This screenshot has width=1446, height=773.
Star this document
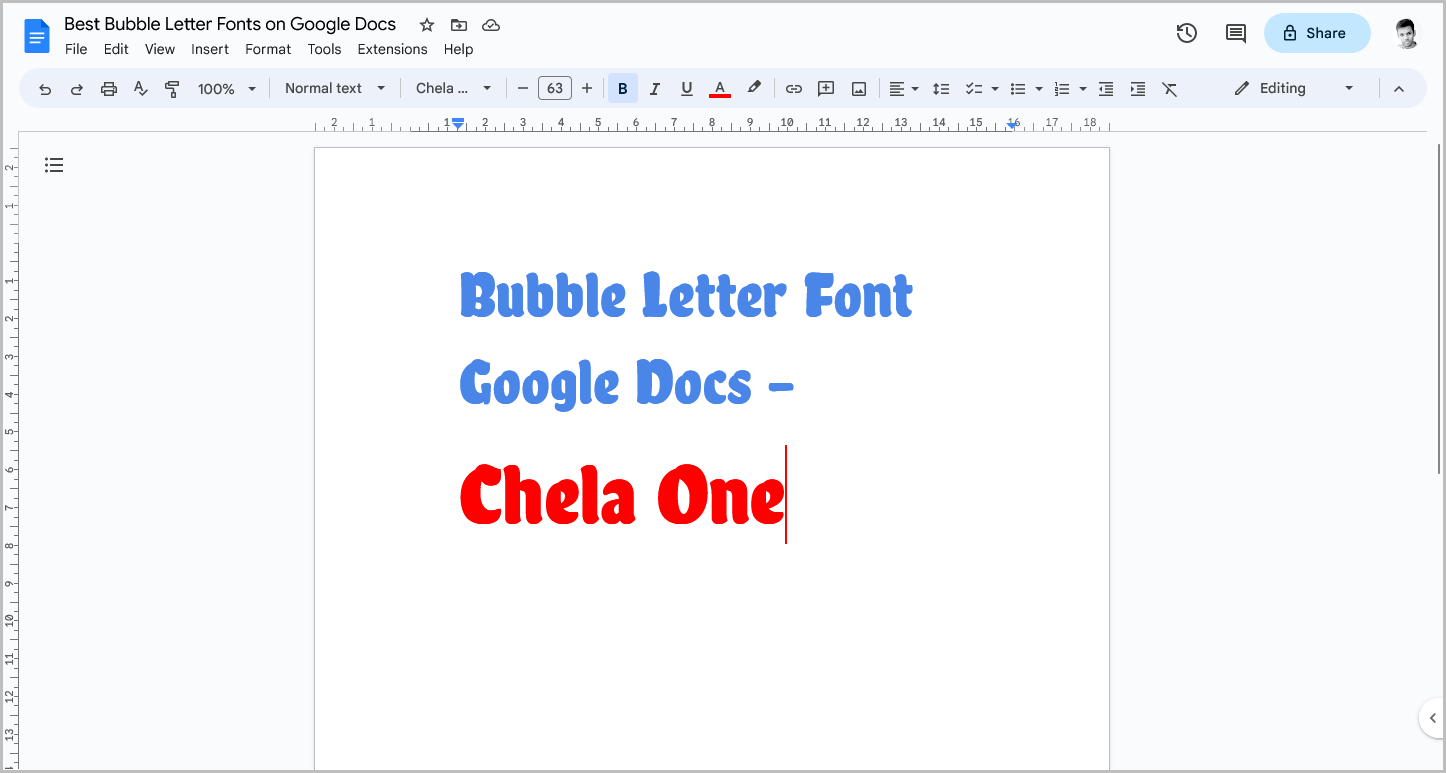click(x=426, y=24)
